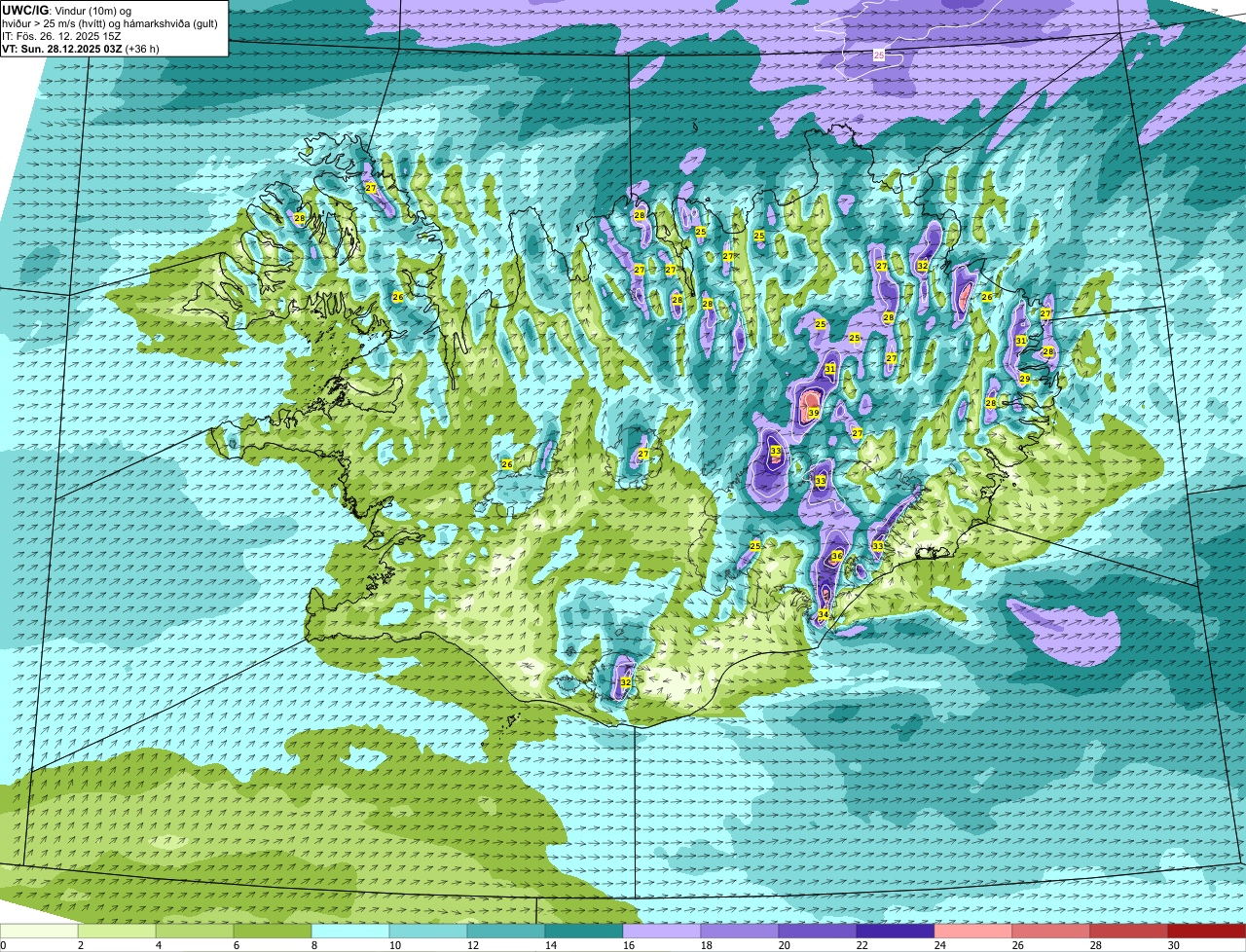Image resolution: width=1246 pixels, height=952 pixels.
Task: Click the yellow gust label '29'
Action: (1024, 379)
